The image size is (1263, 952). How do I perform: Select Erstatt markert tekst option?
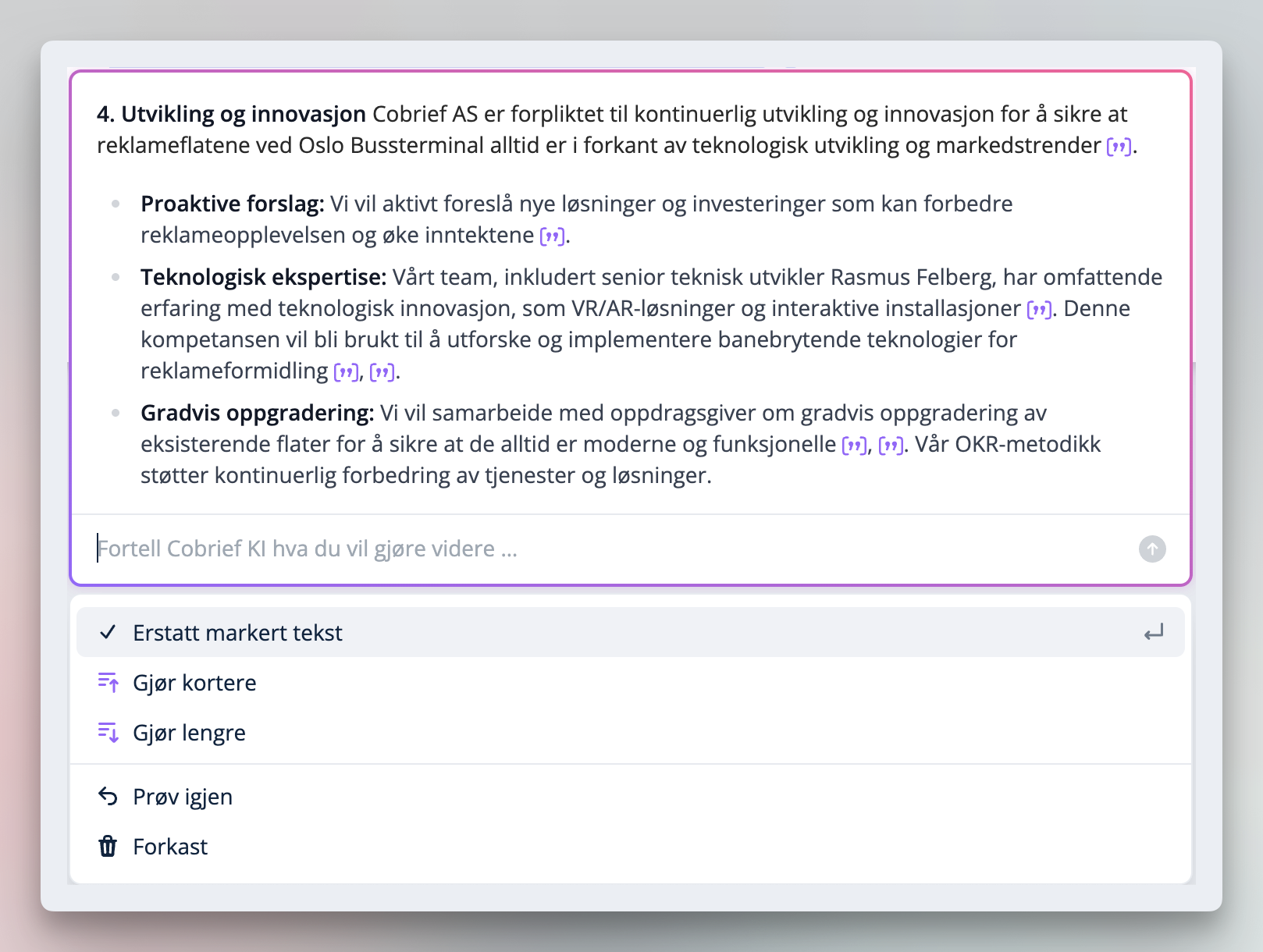tap(237, 633)
